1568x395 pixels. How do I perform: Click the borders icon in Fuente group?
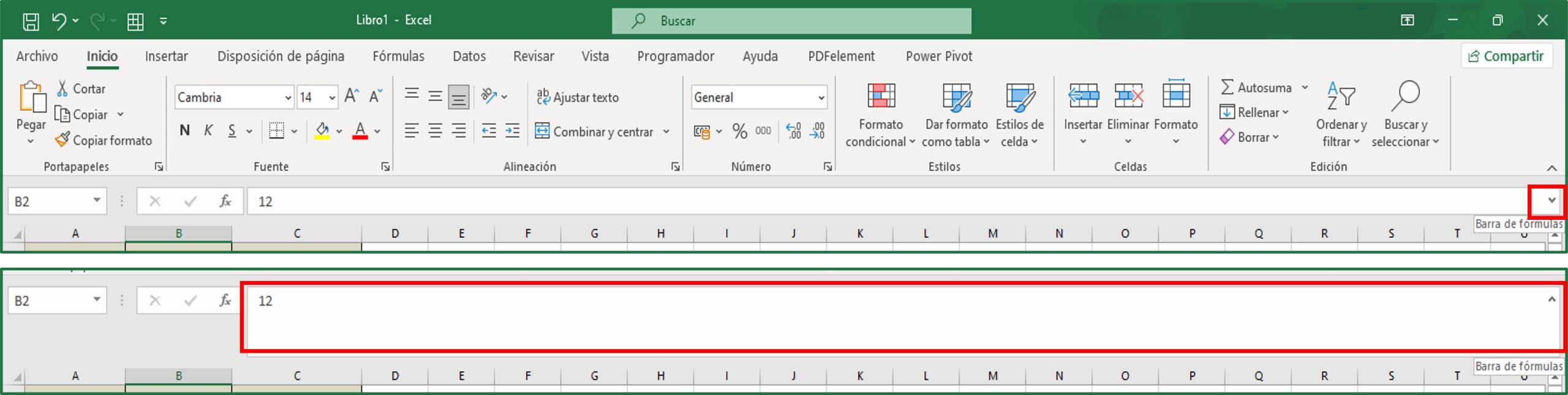(x=277, y=130)
